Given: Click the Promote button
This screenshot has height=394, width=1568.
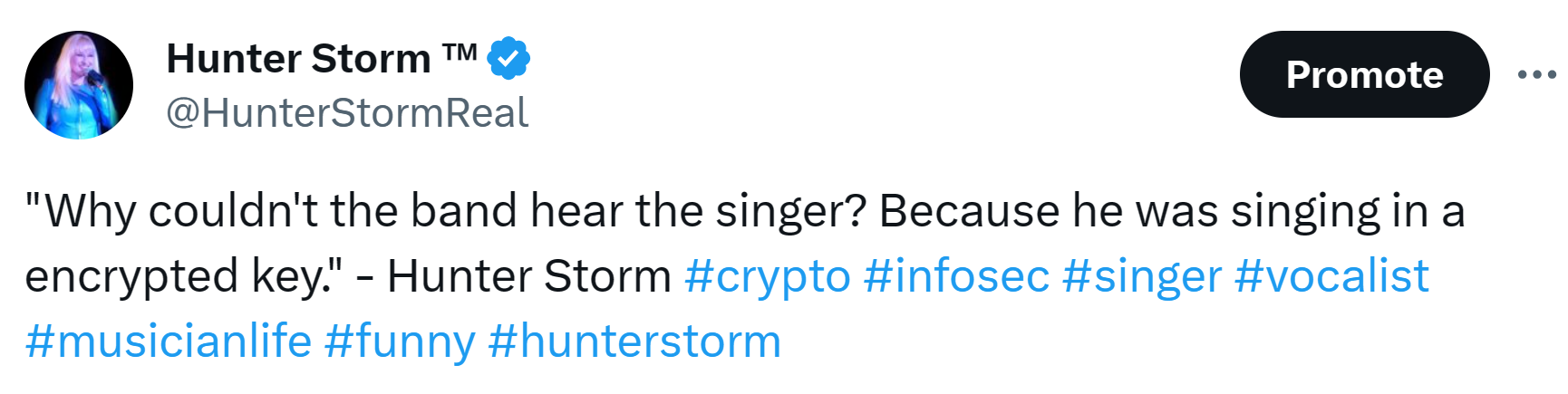Looking at the screenshot, I should coord(1364,74).
